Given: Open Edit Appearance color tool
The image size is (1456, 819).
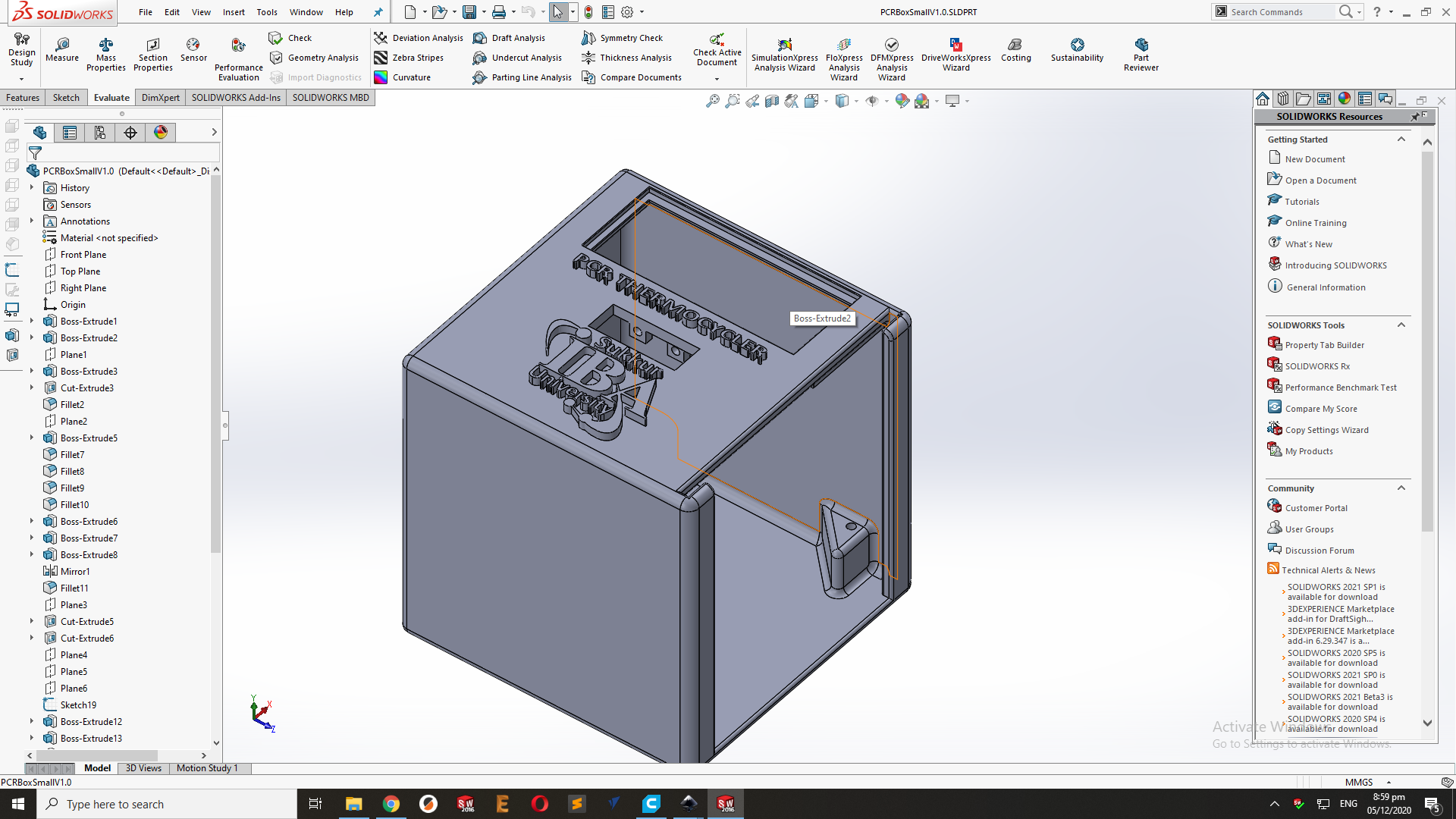Looking at the screenshot, I should 902,101.
